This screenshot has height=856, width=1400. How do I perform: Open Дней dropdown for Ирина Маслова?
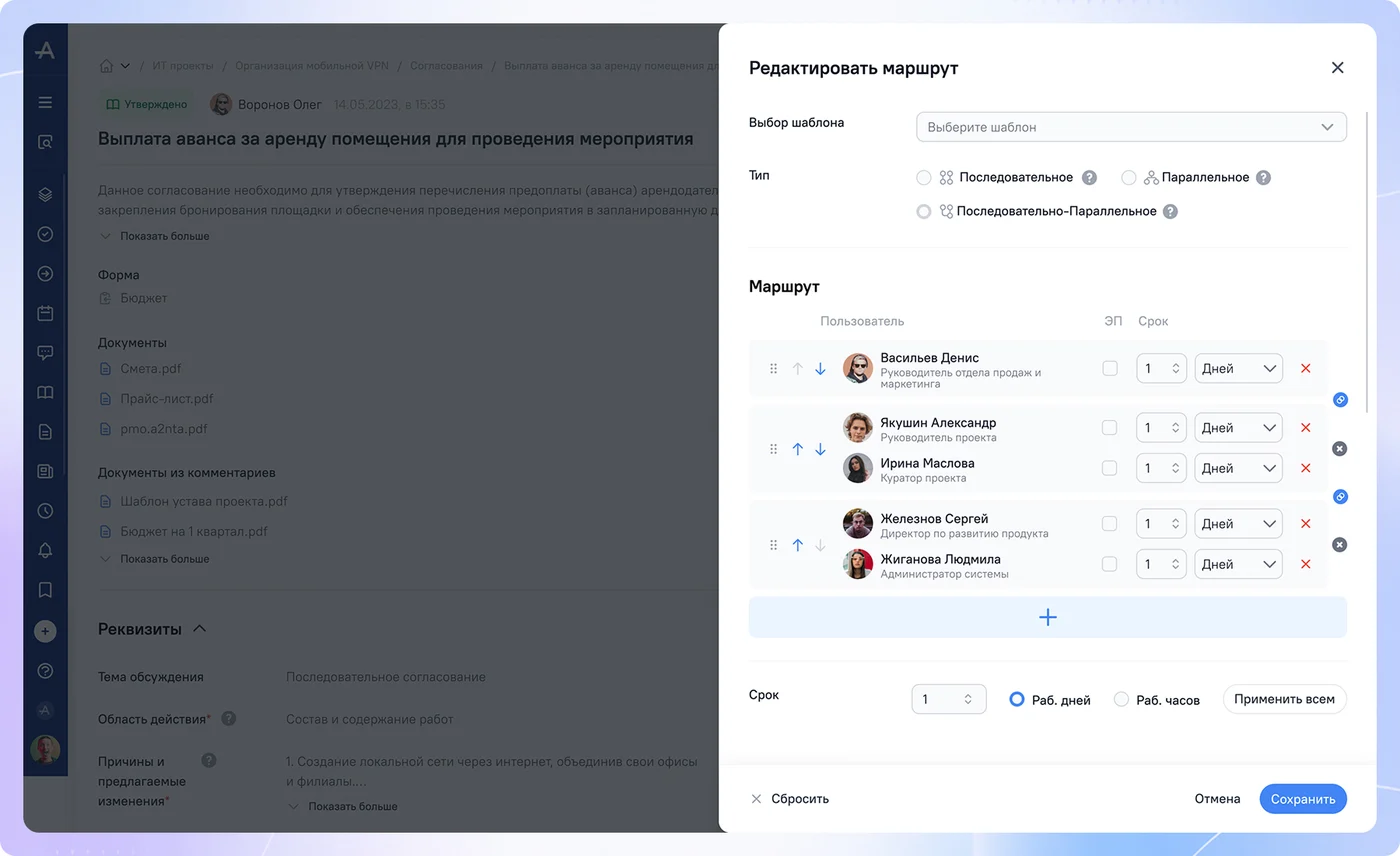tap(1238, 468)
